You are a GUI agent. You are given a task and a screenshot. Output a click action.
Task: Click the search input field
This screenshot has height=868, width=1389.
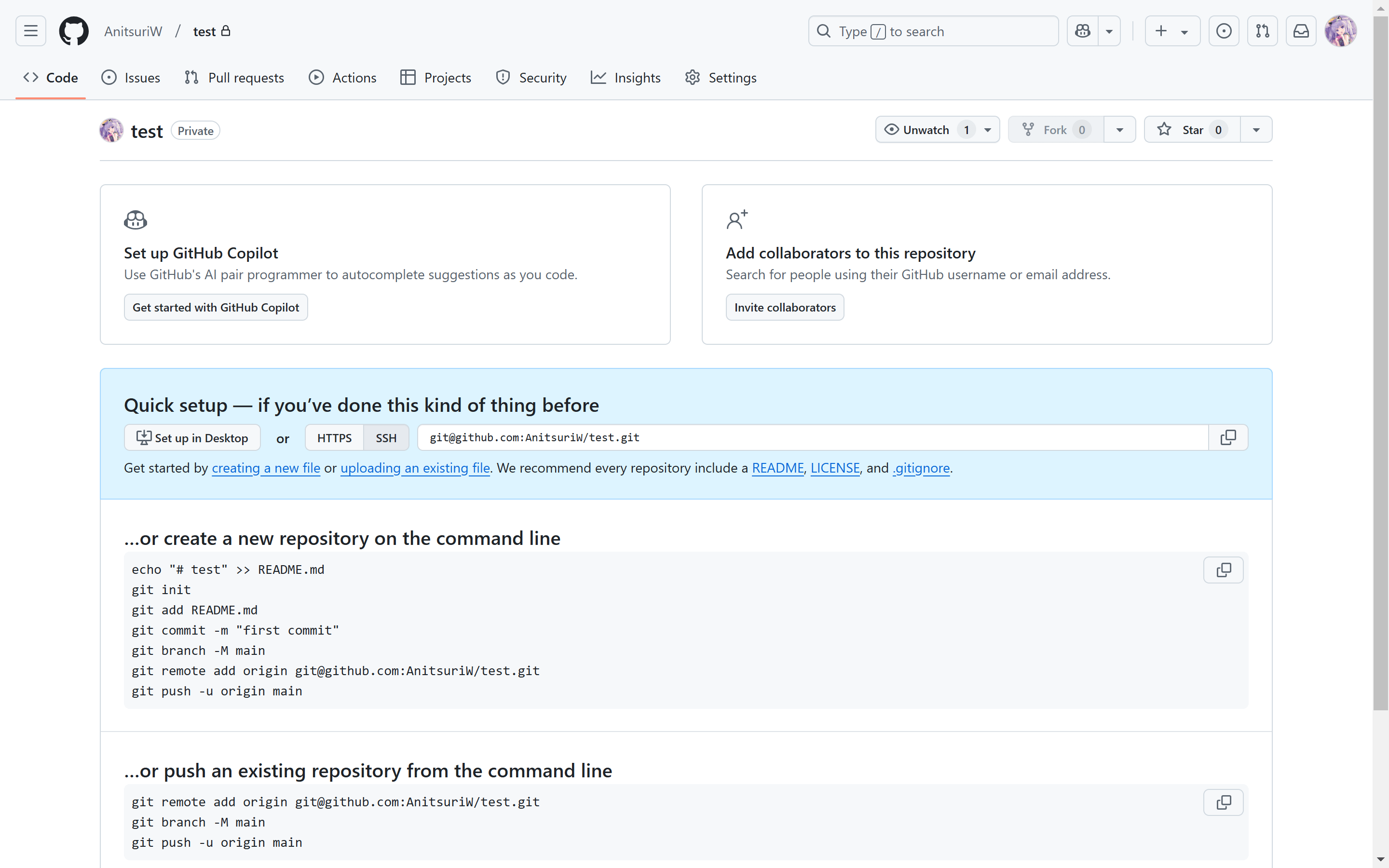tap(933, 31)
